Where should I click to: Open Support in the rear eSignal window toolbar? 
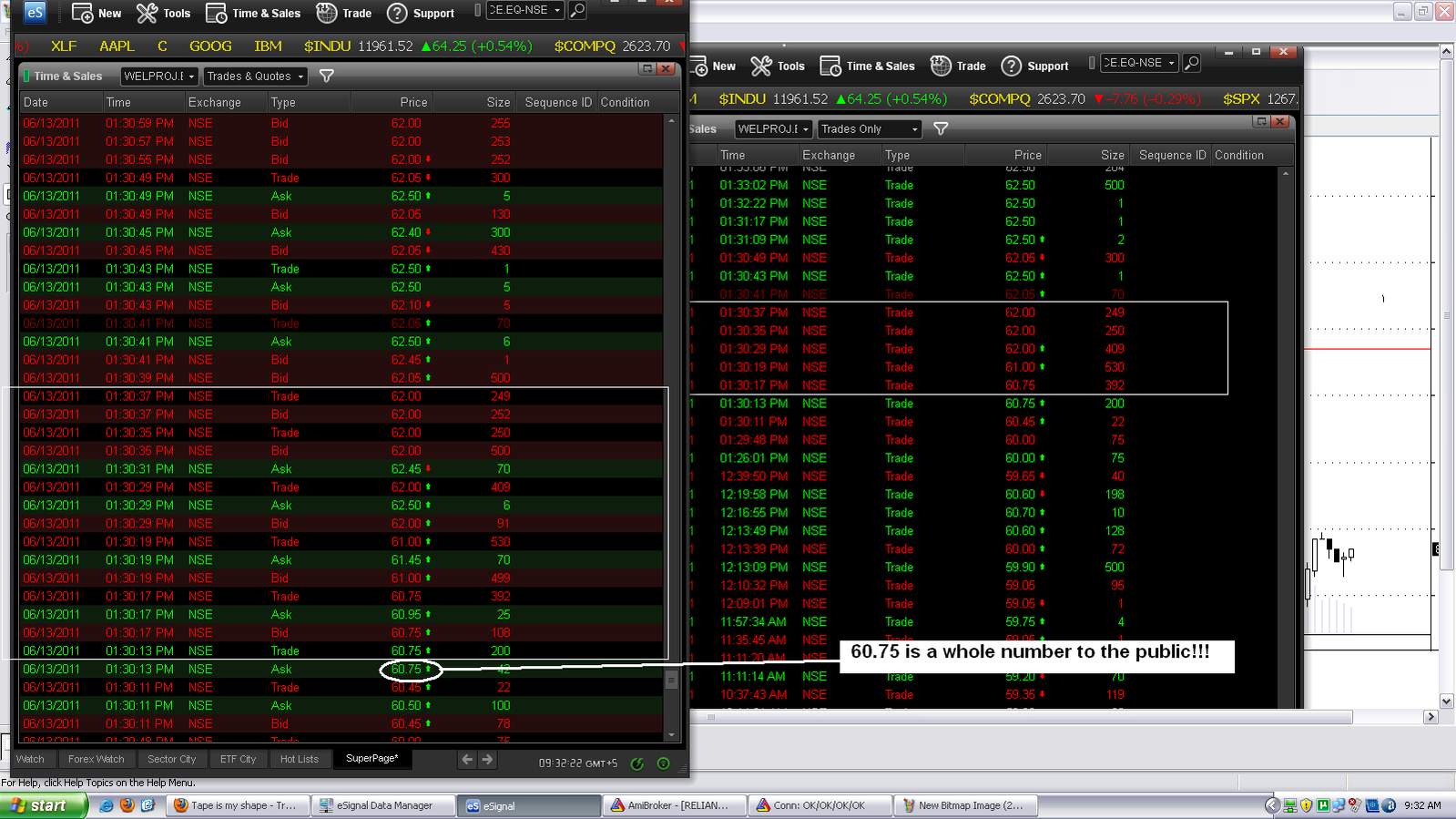pos(1034,66)
